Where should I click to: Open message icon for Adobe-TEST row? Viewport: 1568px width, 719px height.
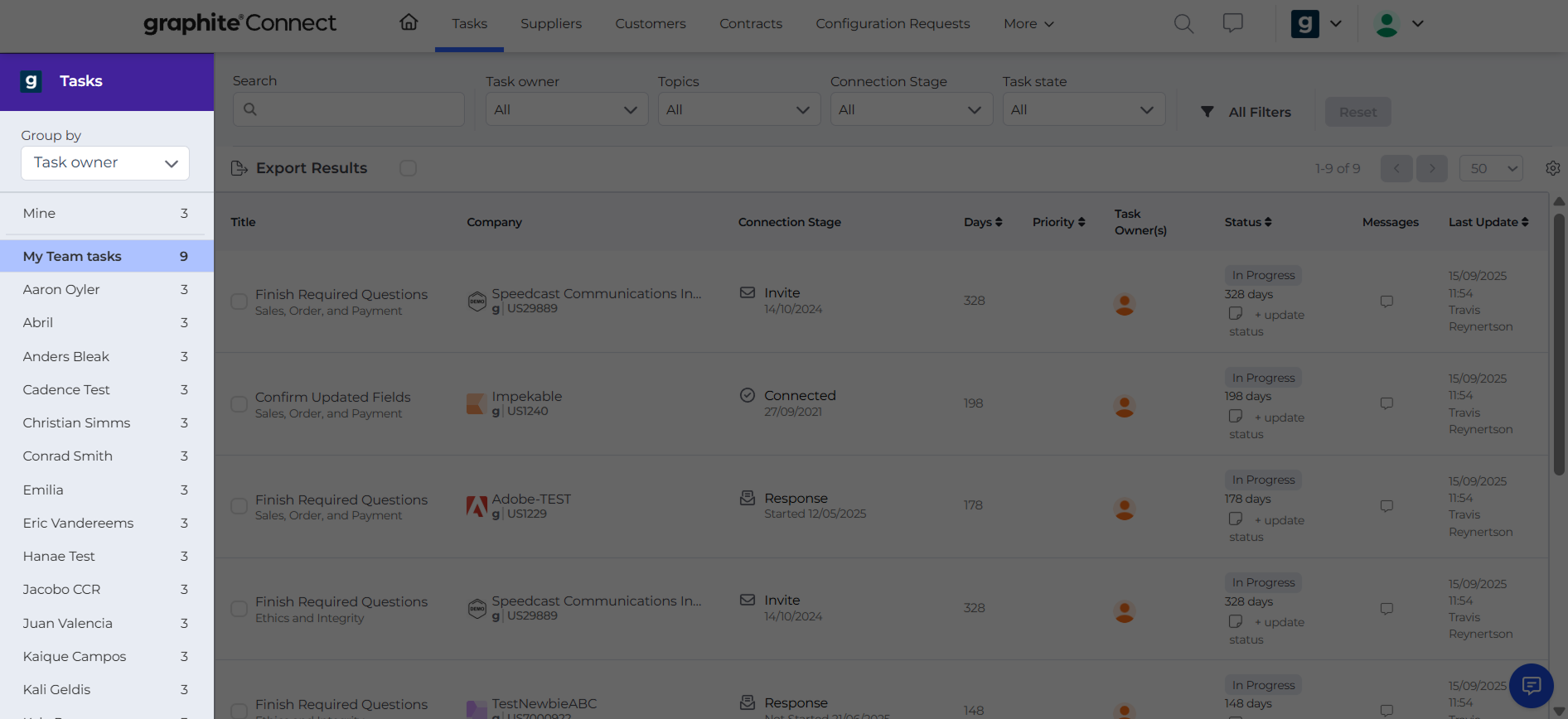point(1387,506)
